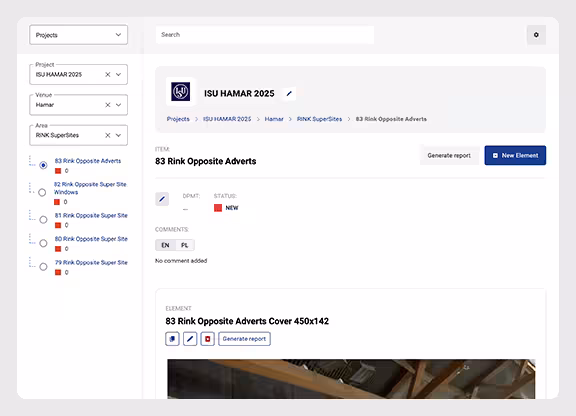The width and height of the screenshot is (576, 416).
Task: Expand the Venue dropdown arrow
Action: click(x=118, y=105)
